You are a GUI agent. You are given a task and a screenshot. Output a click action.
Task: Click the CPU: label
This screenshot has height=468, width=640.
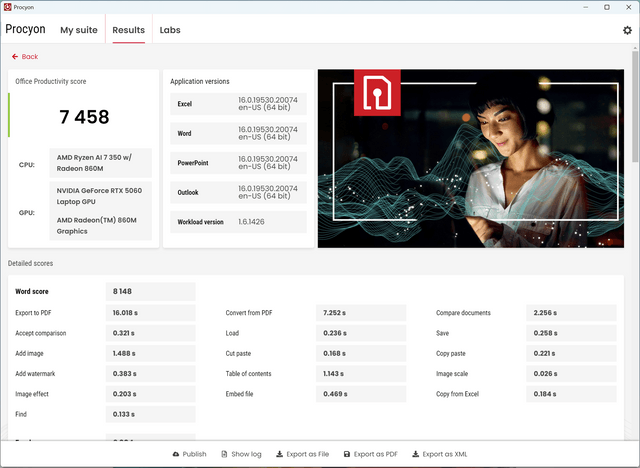(x=27, y=165)
